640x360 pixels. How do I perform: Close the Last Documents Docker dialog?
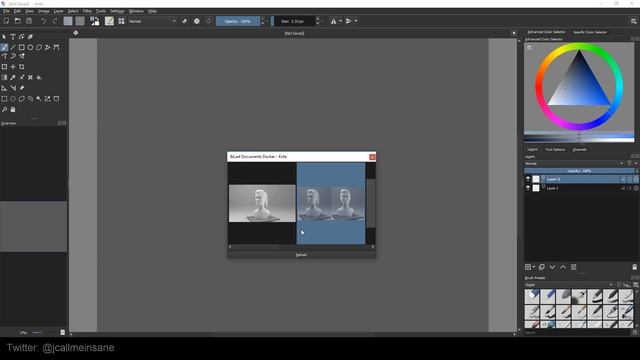[x=372, y=157]
